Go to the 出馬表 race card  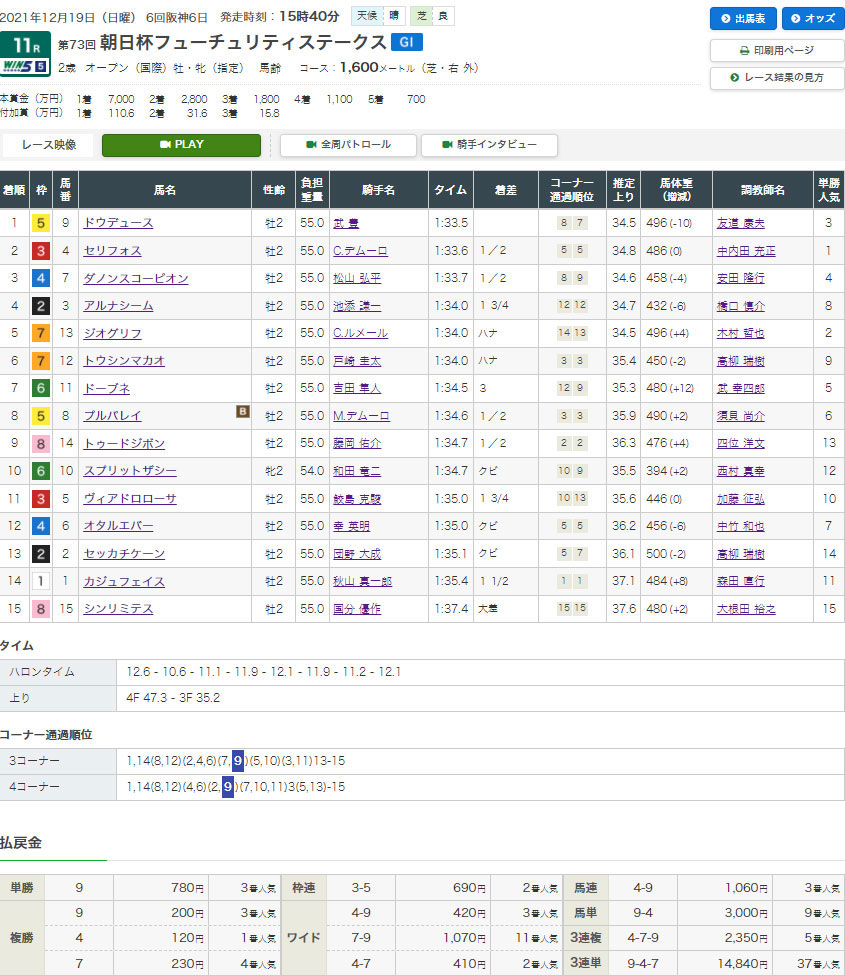(743, 18)
